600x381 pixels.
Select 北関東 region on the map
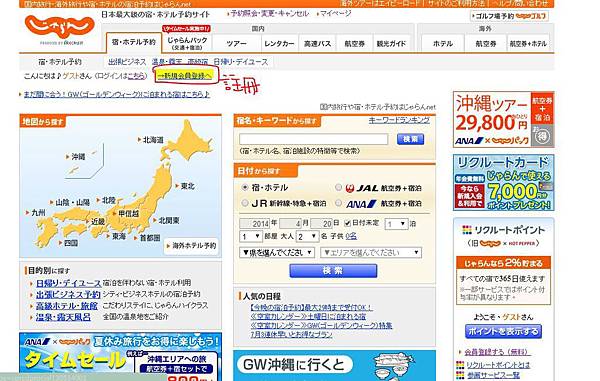(x=169, y=221)
